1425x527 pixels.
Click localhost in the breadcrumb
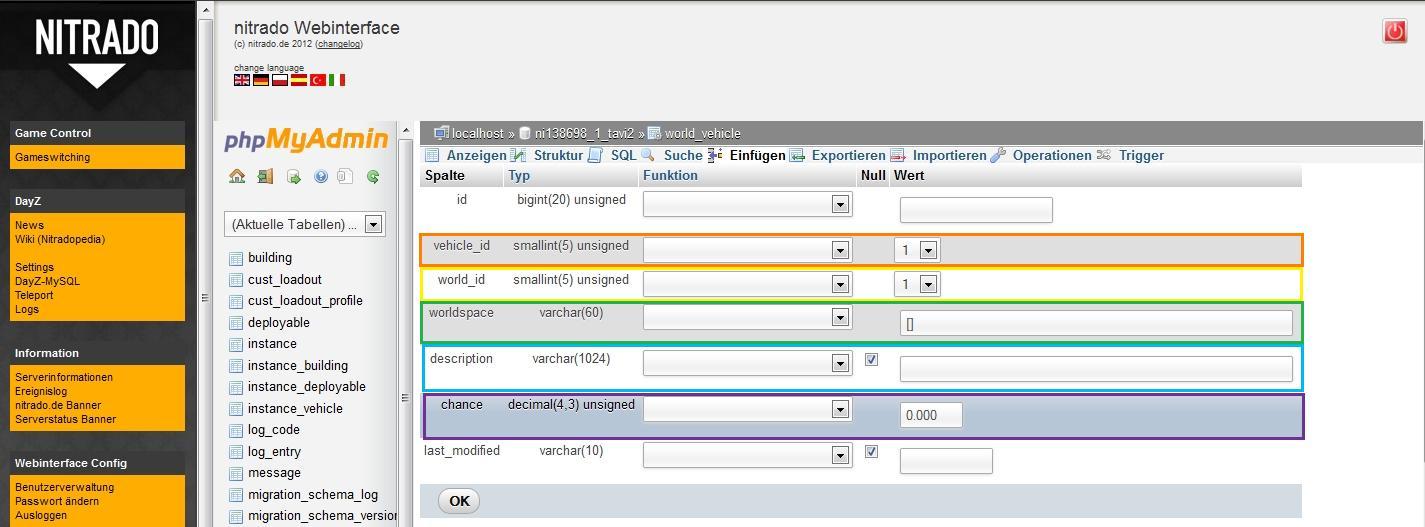(x=477, y=133)
